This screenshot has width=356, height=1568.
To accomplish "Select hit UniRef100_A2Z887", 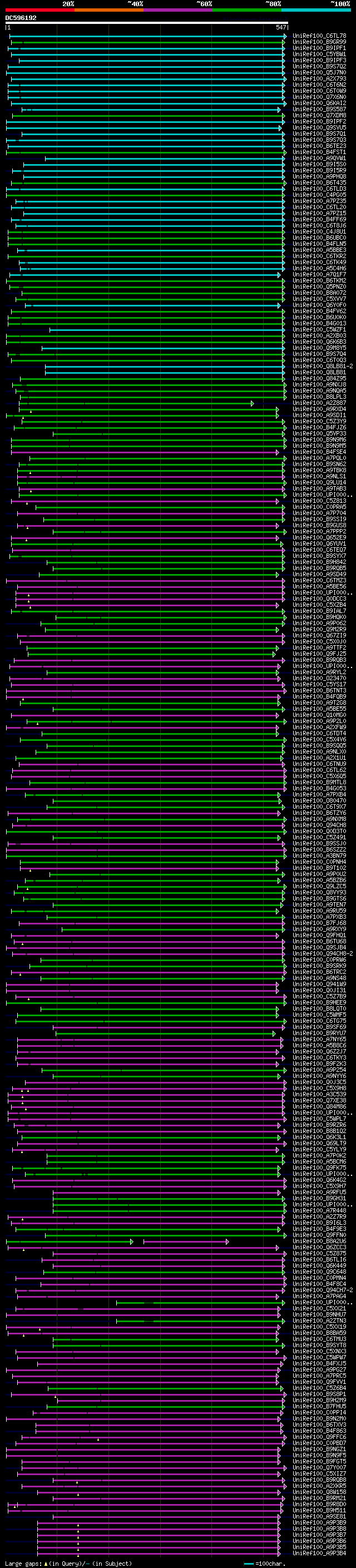I will (x=319, y=403).
